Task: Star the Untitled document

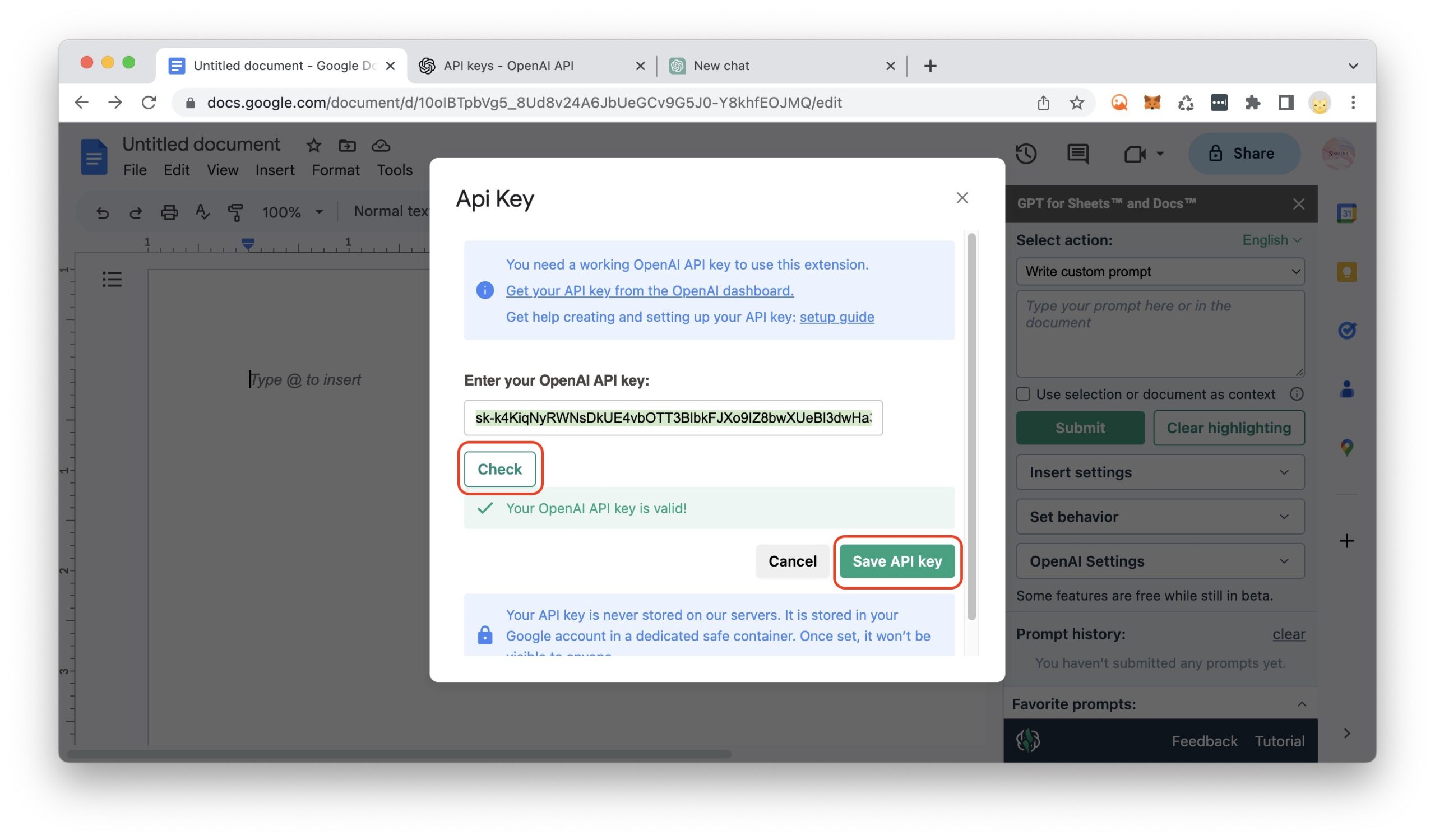Action: coord(314,146)
